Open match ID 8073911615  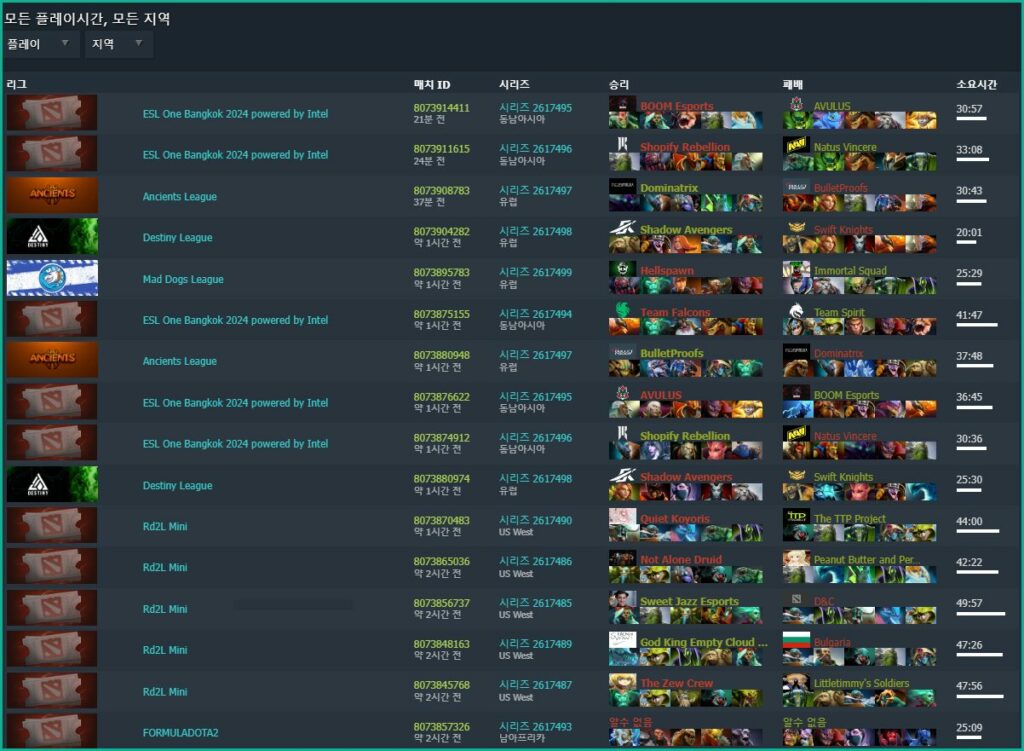tap(441, 149)
